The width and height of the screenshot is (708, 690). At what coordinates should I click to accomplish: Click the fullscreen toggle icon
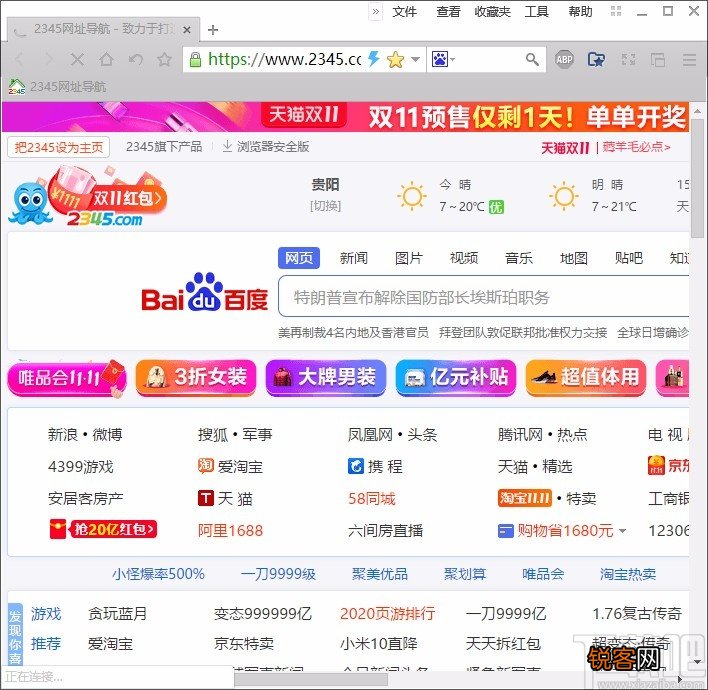point(629,59)
